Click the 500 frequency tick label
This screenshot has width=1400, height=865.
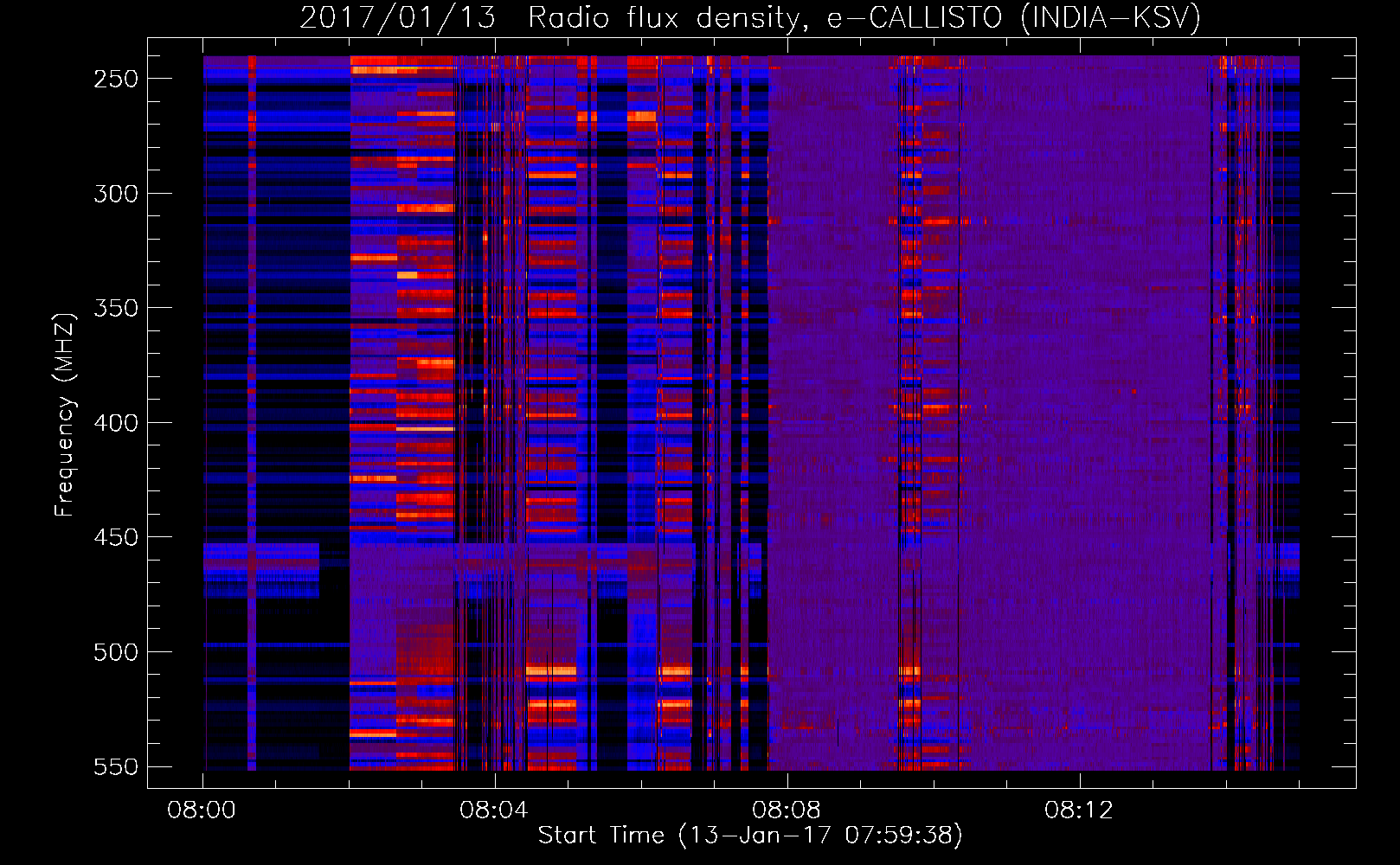click(x=116, y=652)
